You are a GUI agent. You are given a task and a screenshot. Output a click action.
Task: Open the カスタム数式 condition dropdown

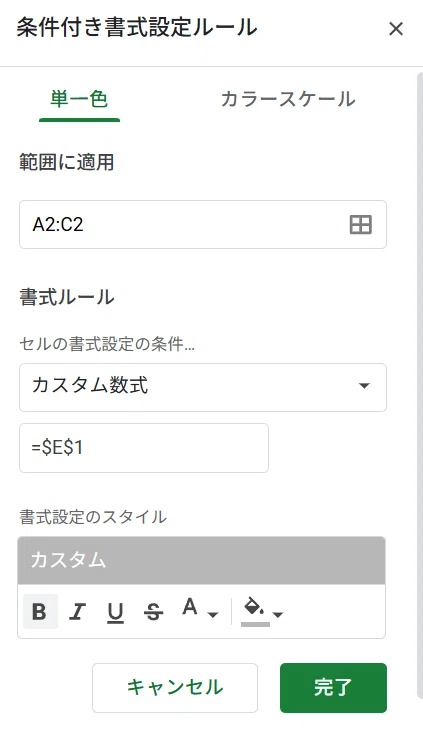point(203,387)
